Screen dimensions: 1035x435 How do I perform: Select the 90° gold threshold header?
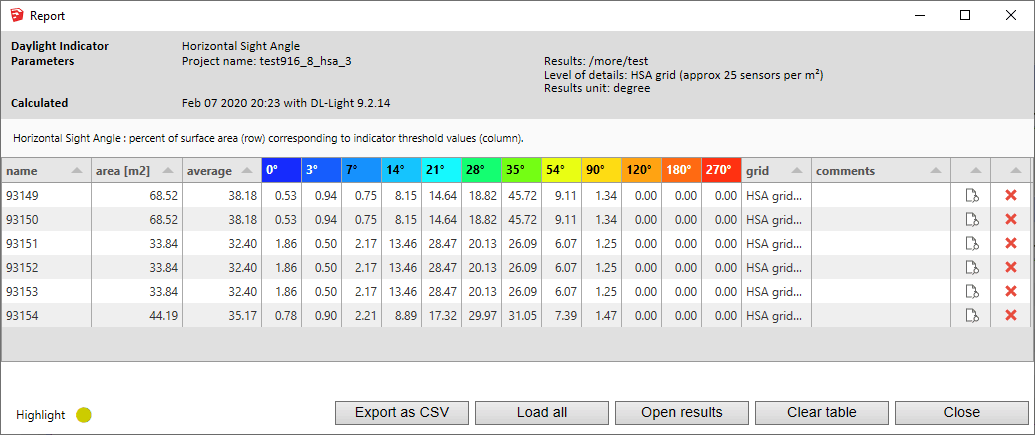tap(601, 170)
